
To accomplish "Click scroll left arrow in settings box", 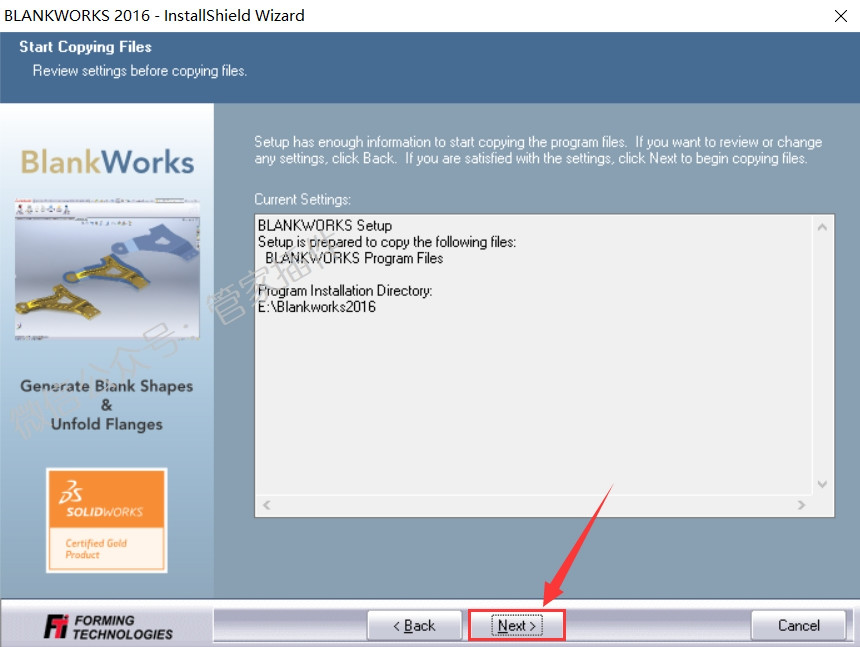I will tap(267, 505).
